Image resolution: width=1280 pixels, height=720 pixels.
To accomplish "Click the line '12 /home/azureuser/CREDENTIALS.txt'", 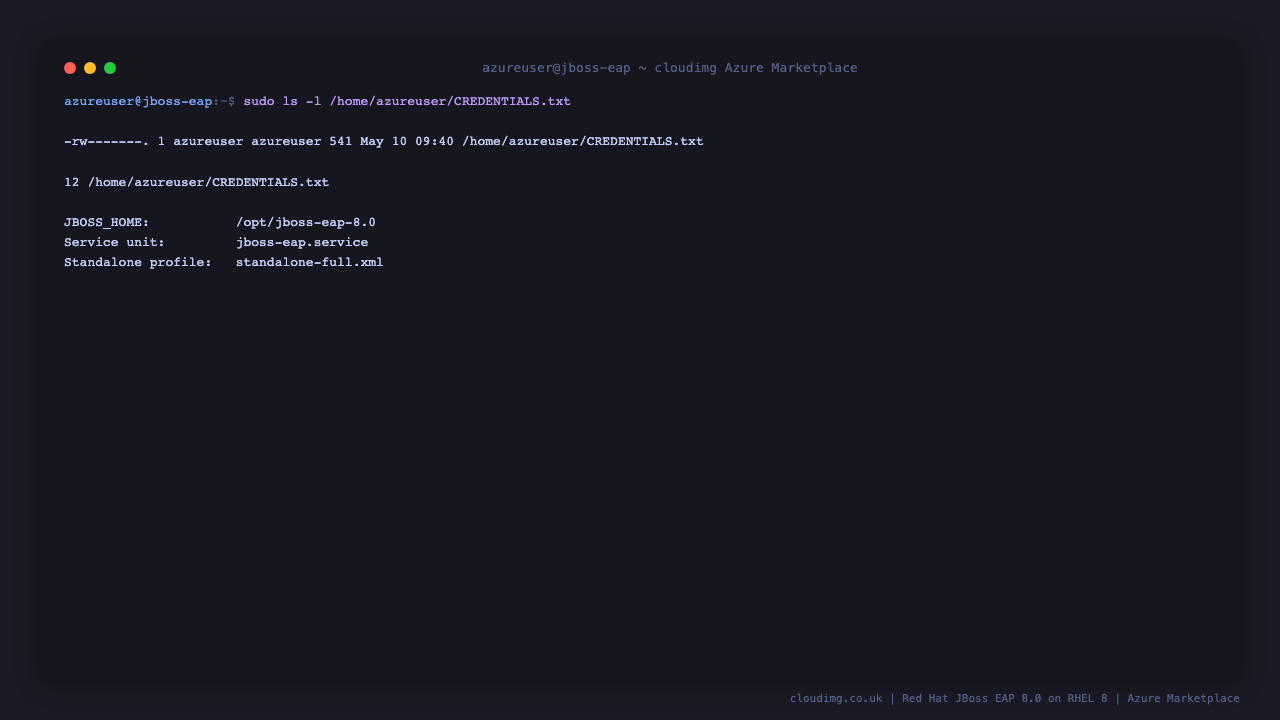I will (x=196, y=182).
